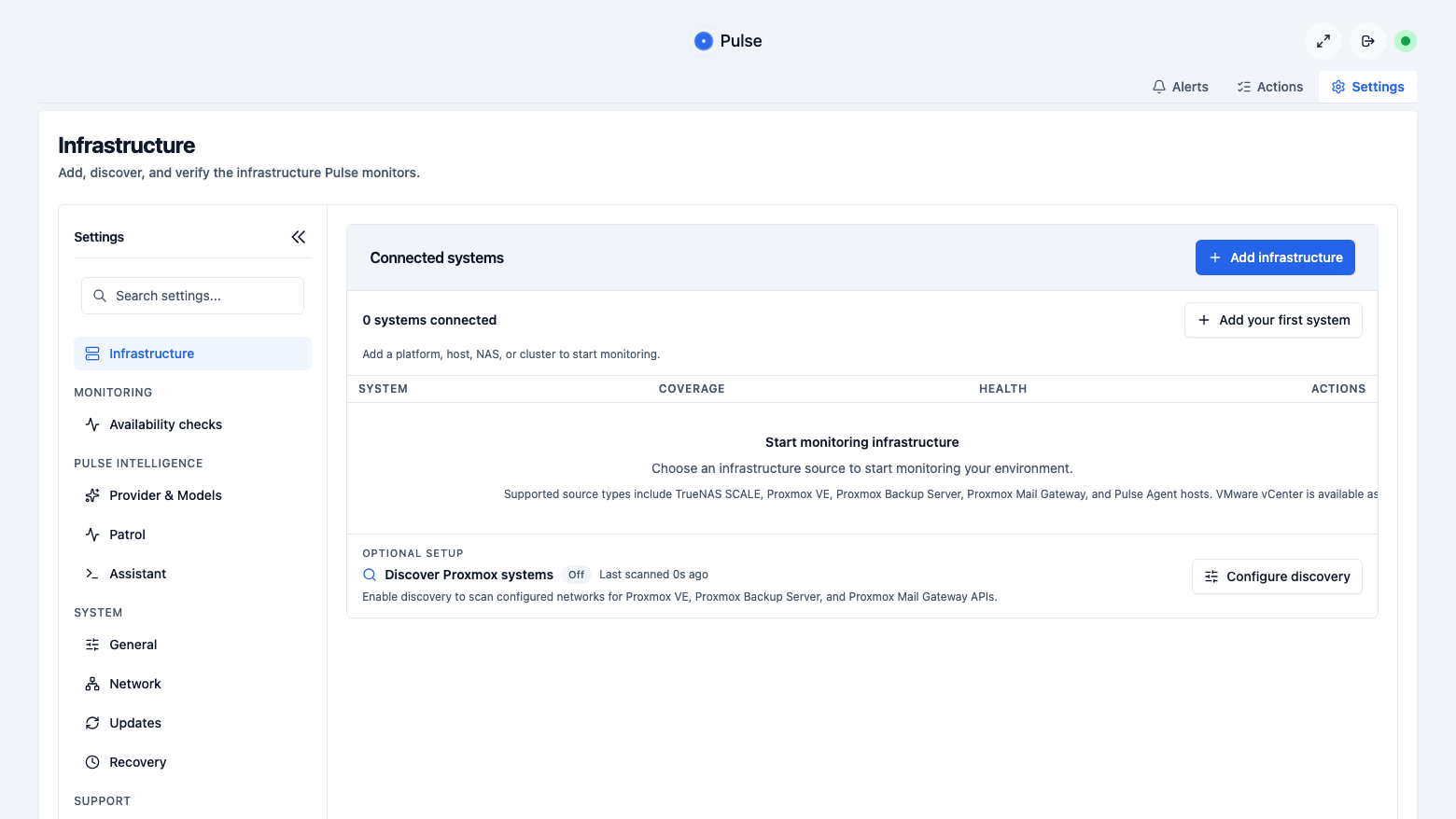Focus the Search settings input field

192,296
